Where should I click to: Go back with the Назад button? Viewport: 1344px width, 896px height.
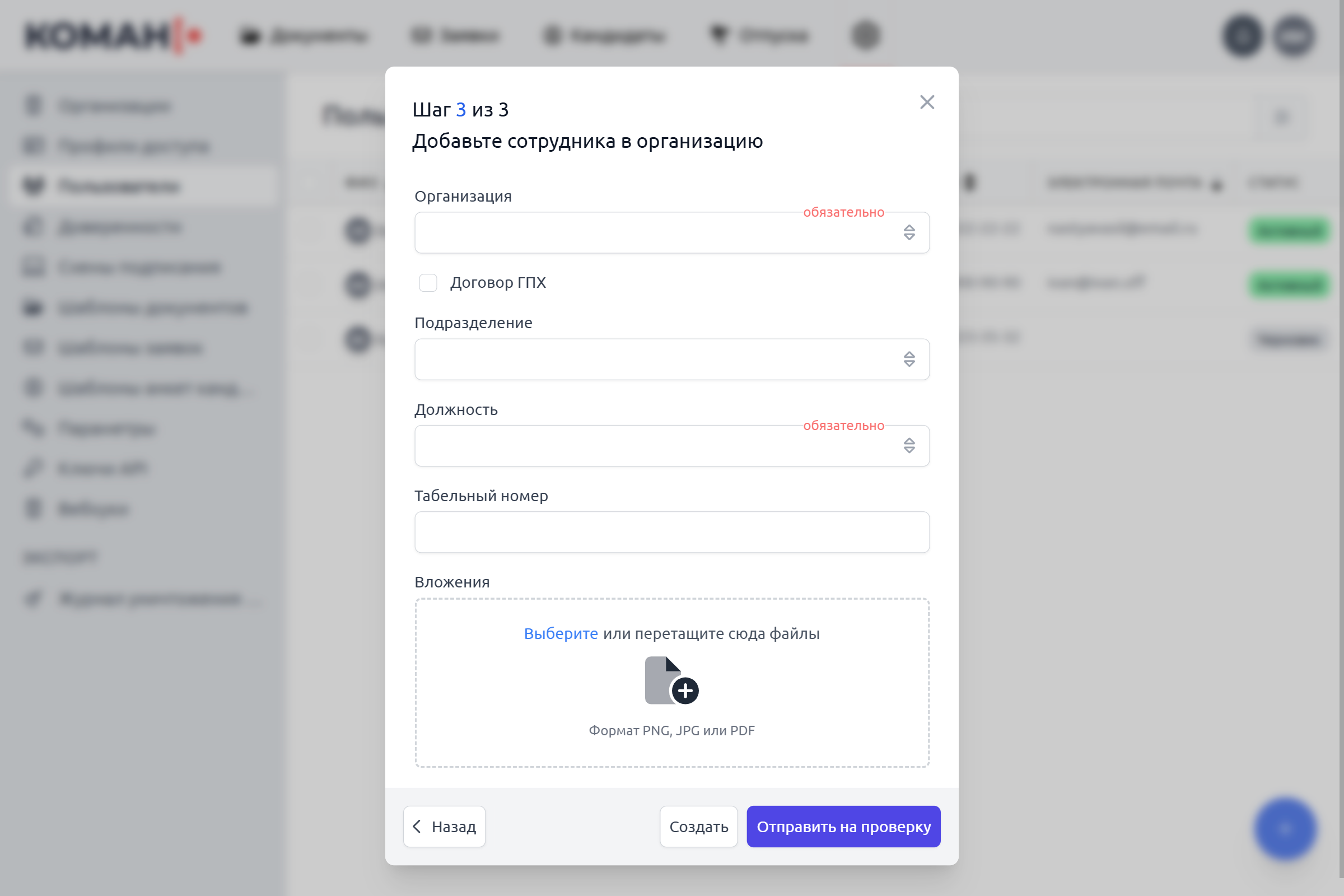click(445, 827)
